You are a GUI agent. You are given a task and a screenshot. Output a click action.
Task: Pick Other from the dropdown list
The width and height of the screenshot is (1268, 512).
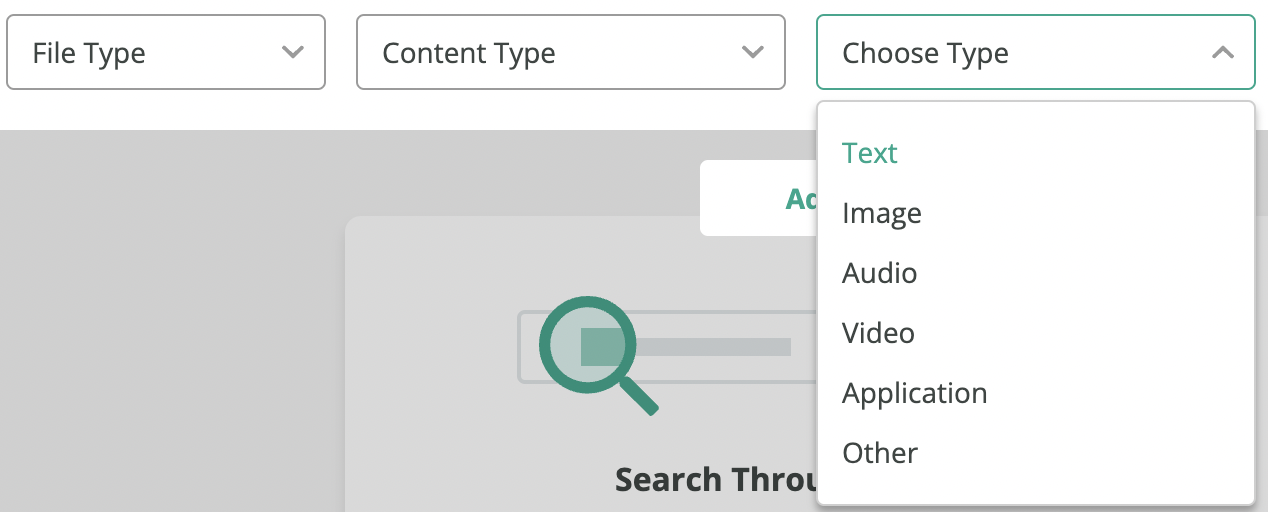pos(1036,453)
